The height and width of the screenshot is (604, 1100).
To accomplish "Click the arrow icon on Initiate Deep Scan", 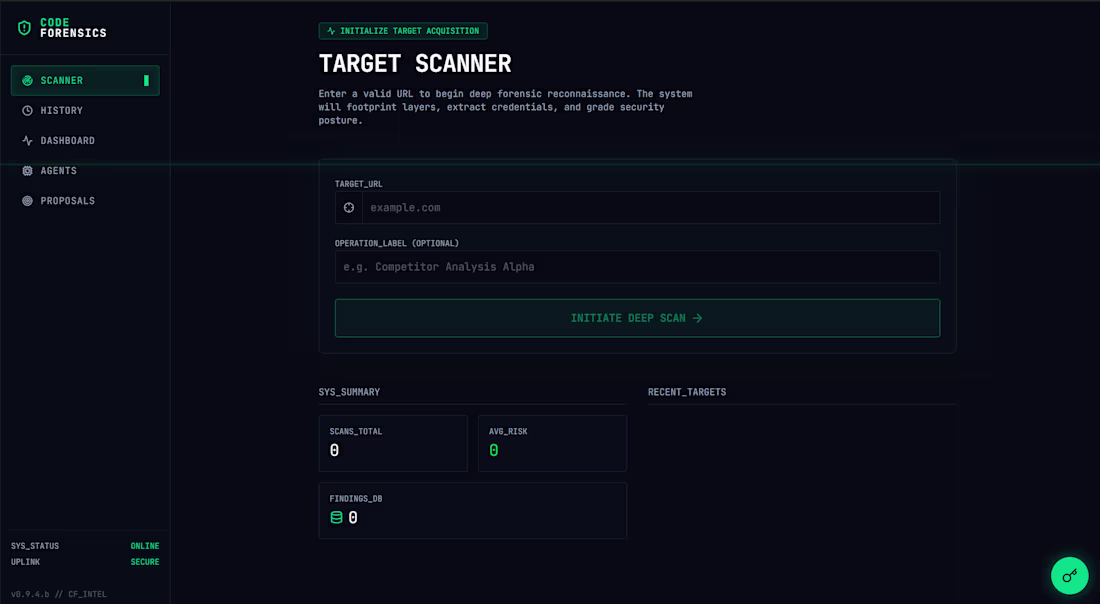I will (697, 318).
